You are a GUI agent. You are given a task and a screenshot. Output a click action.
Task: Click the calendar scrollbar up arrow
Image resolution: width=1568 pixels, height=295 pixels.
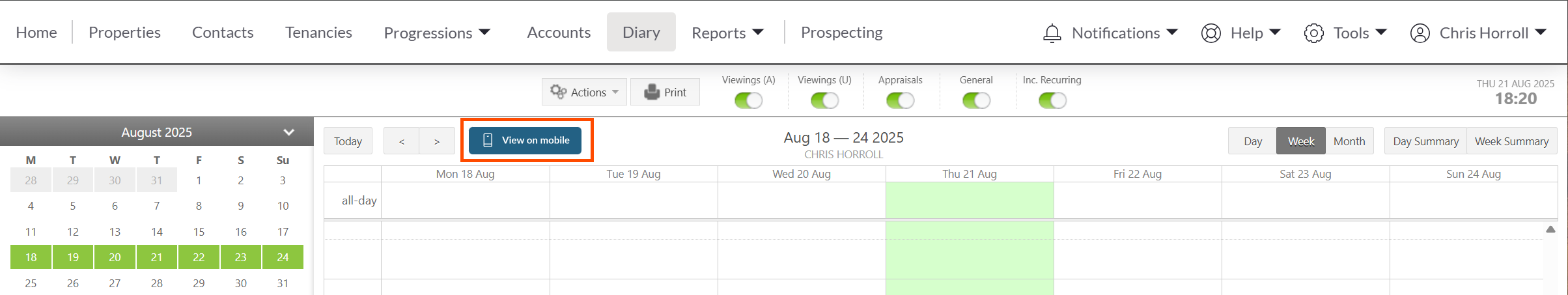1550,229
